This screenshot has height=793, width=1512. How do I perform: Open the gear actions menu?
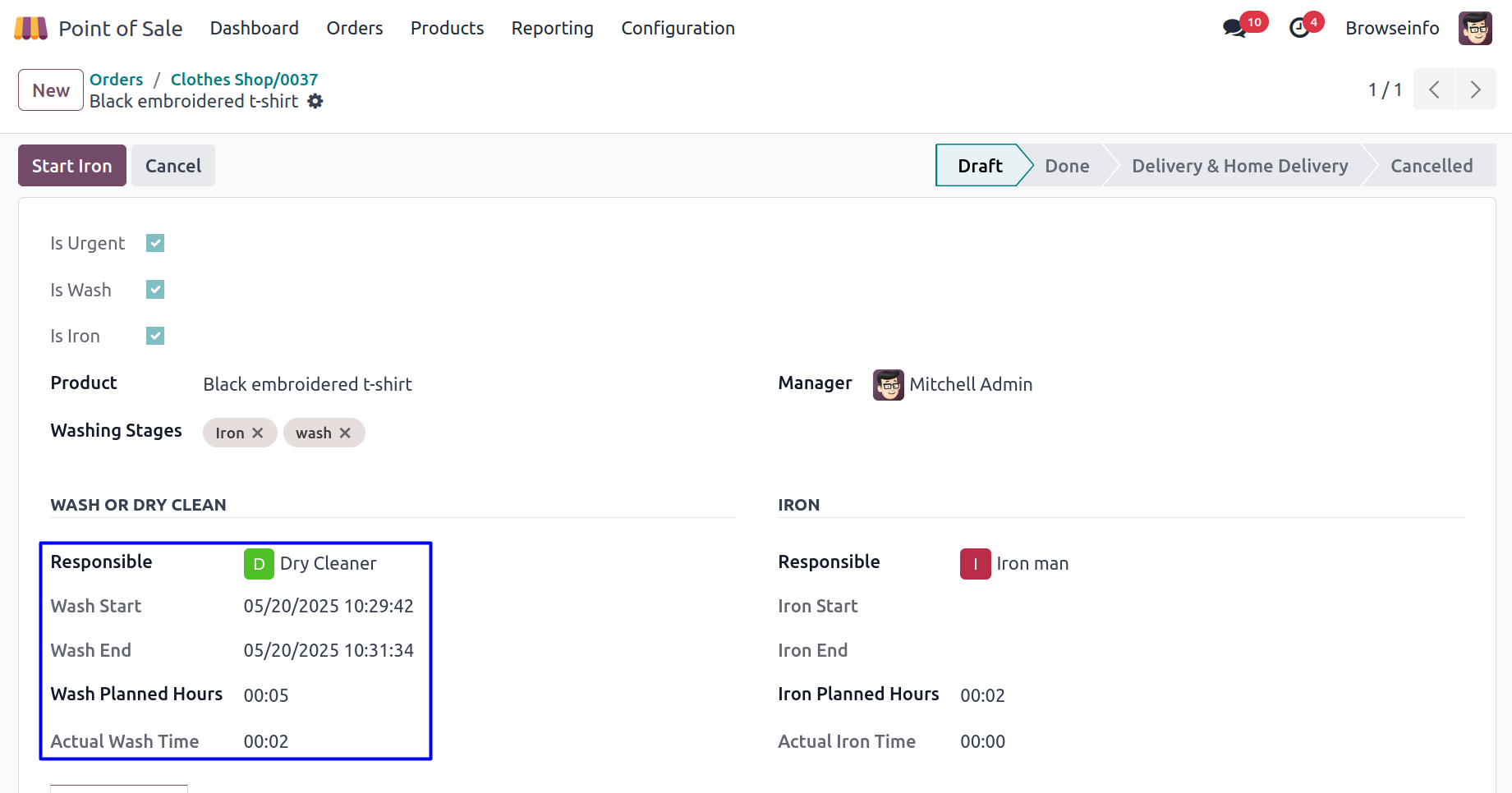(x=315, y=101)
